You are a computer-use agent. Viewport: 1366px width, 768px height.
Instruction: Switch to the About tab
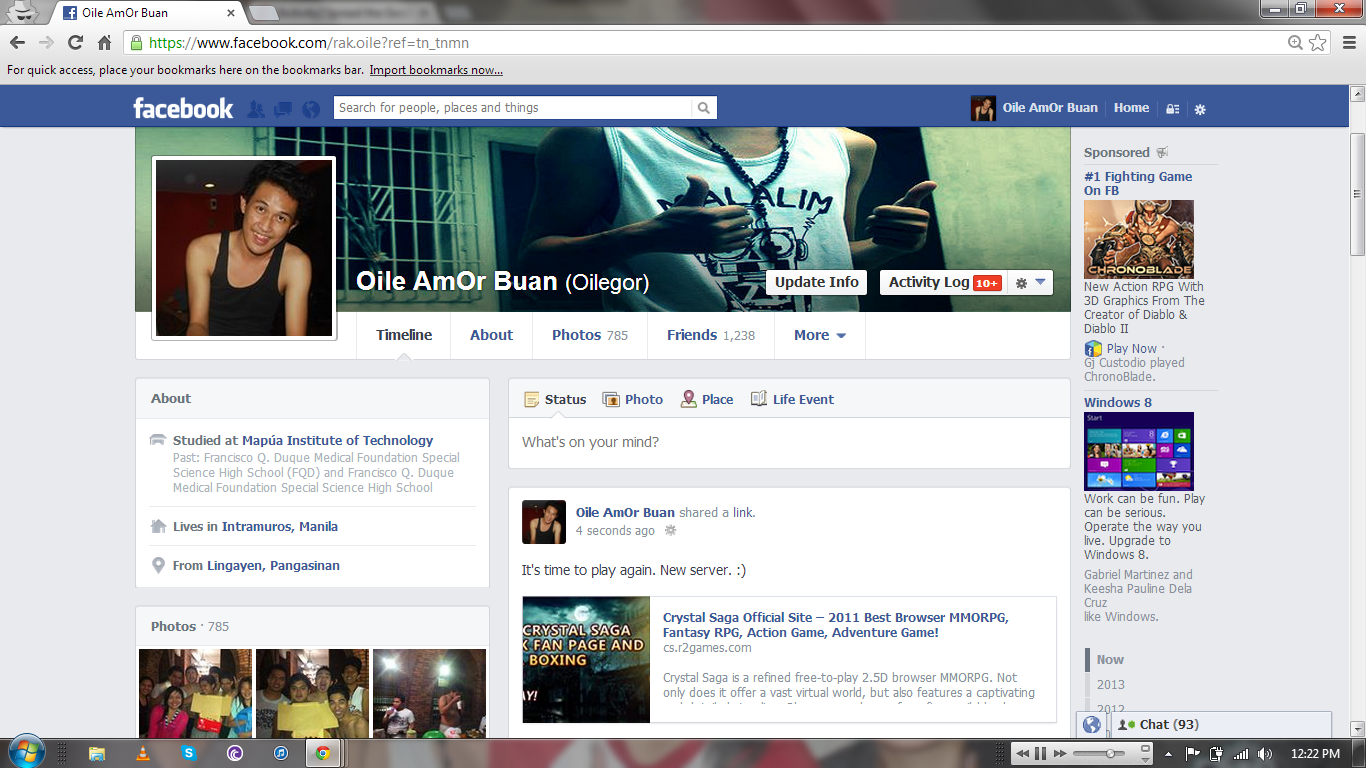coord(491,335)
